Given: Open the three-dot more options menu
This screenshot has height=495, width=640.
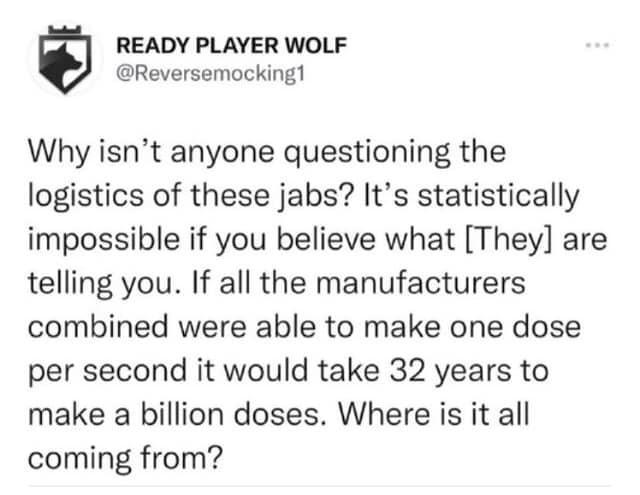Looking at the screenshot, I should coord(598,45).
